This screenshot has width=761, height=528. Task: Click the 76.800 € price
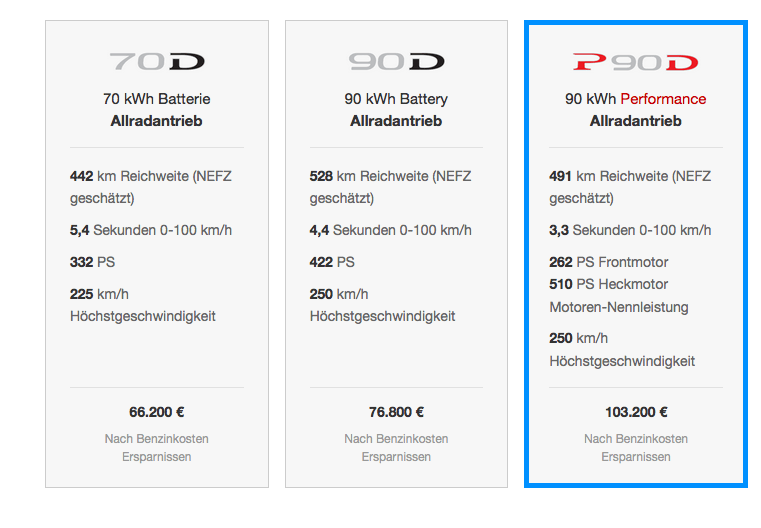[x=396, y=411]
